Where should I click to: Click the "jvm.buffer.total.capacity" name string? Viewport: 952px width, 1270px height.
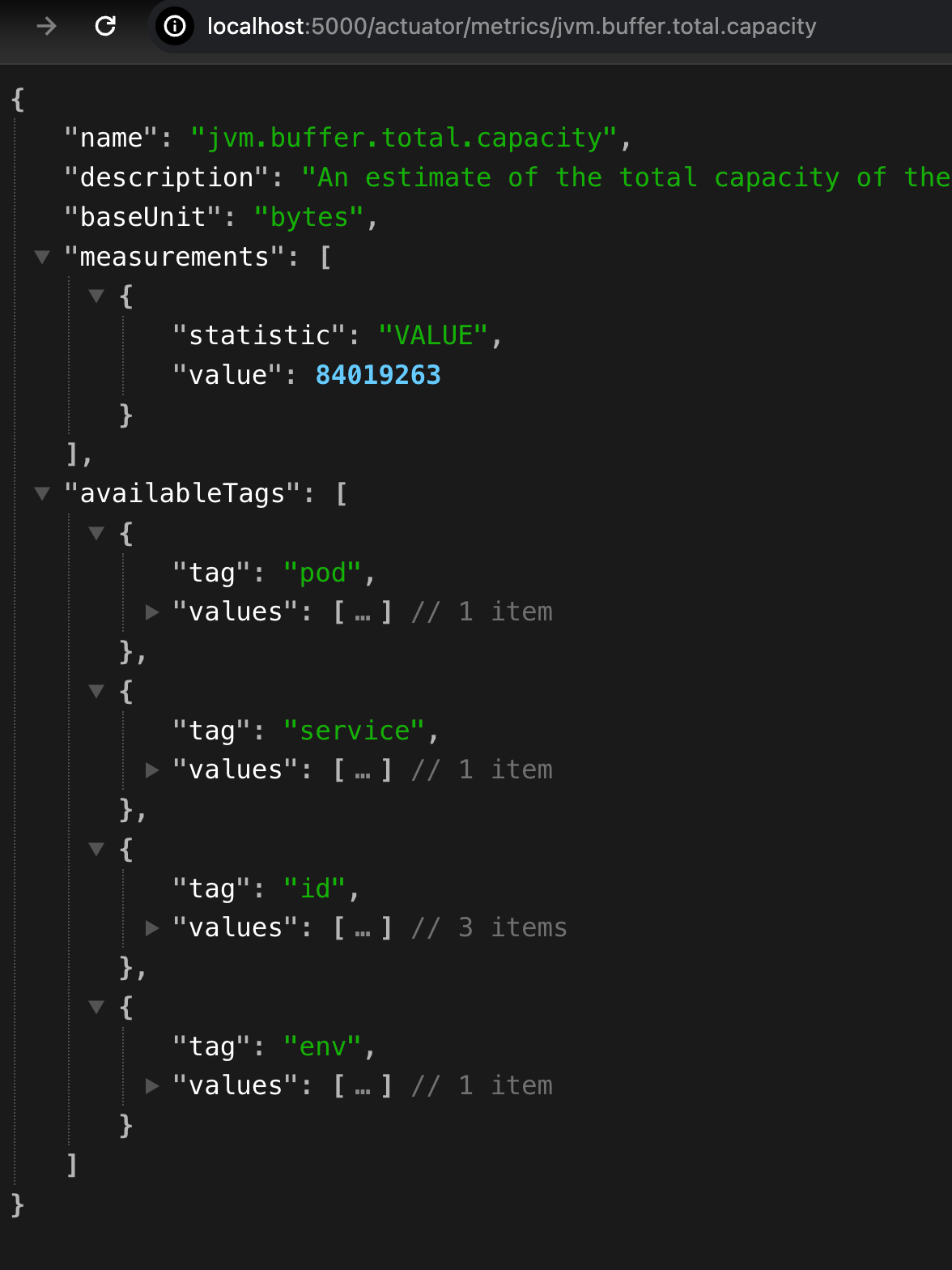click(x=404, y=138)
